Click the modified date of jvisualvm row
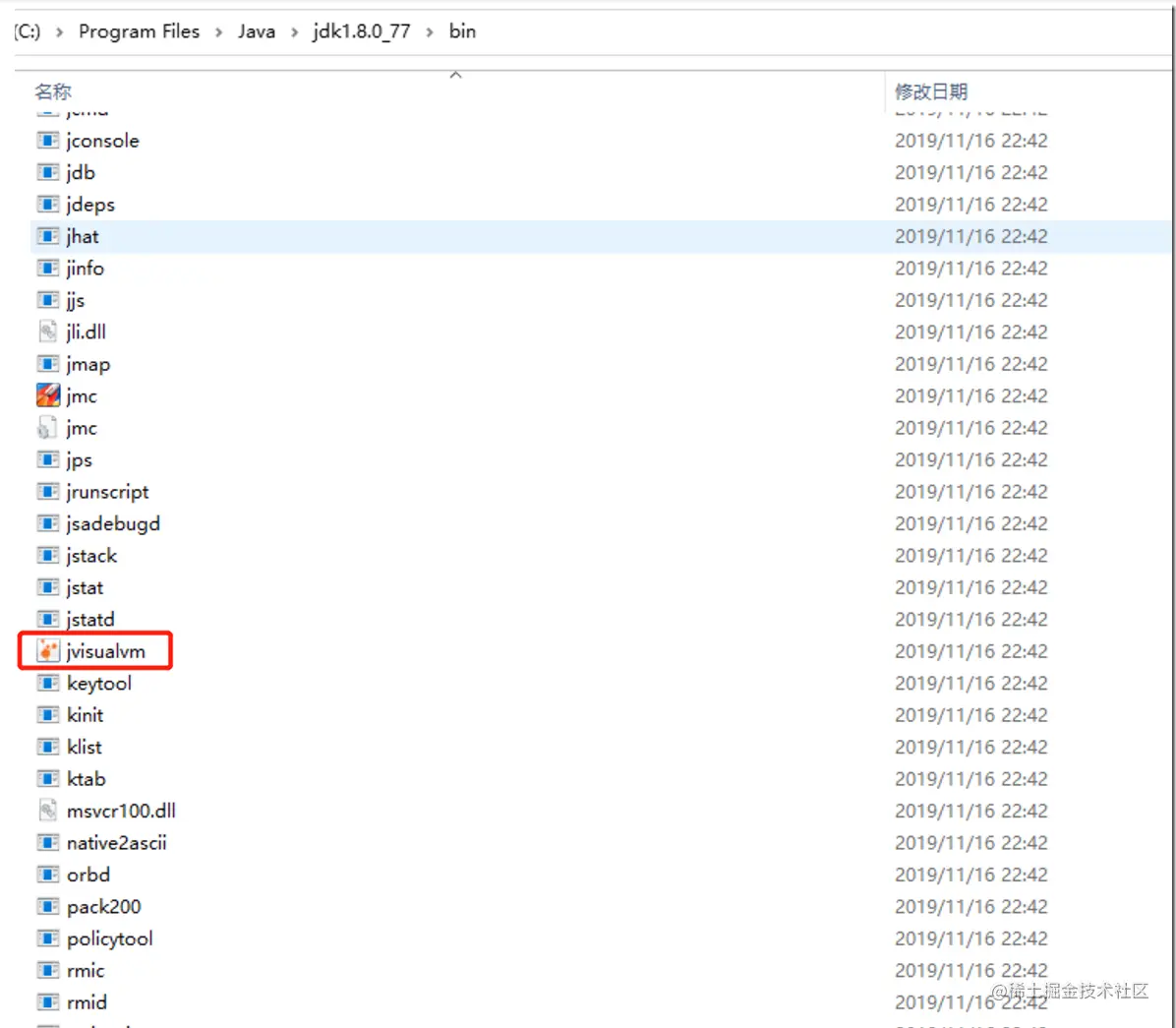 971,651
